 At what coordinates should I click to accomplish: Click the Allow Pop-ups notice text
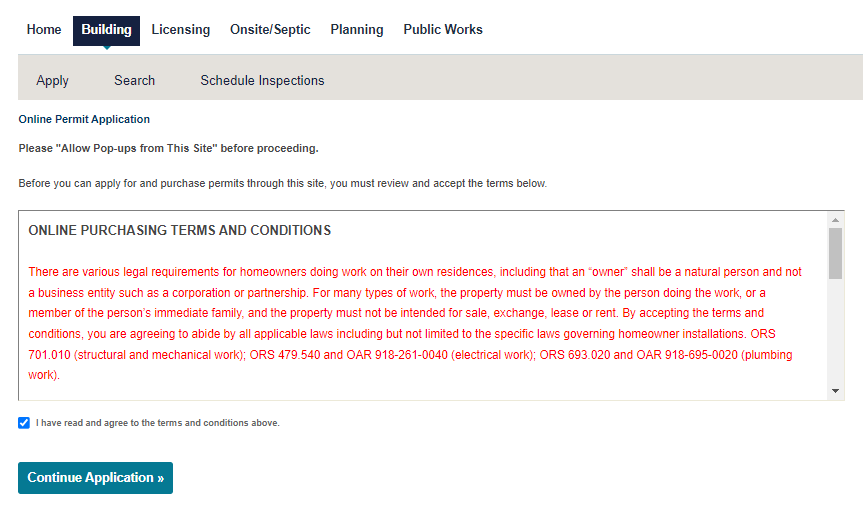coord(168,148)
